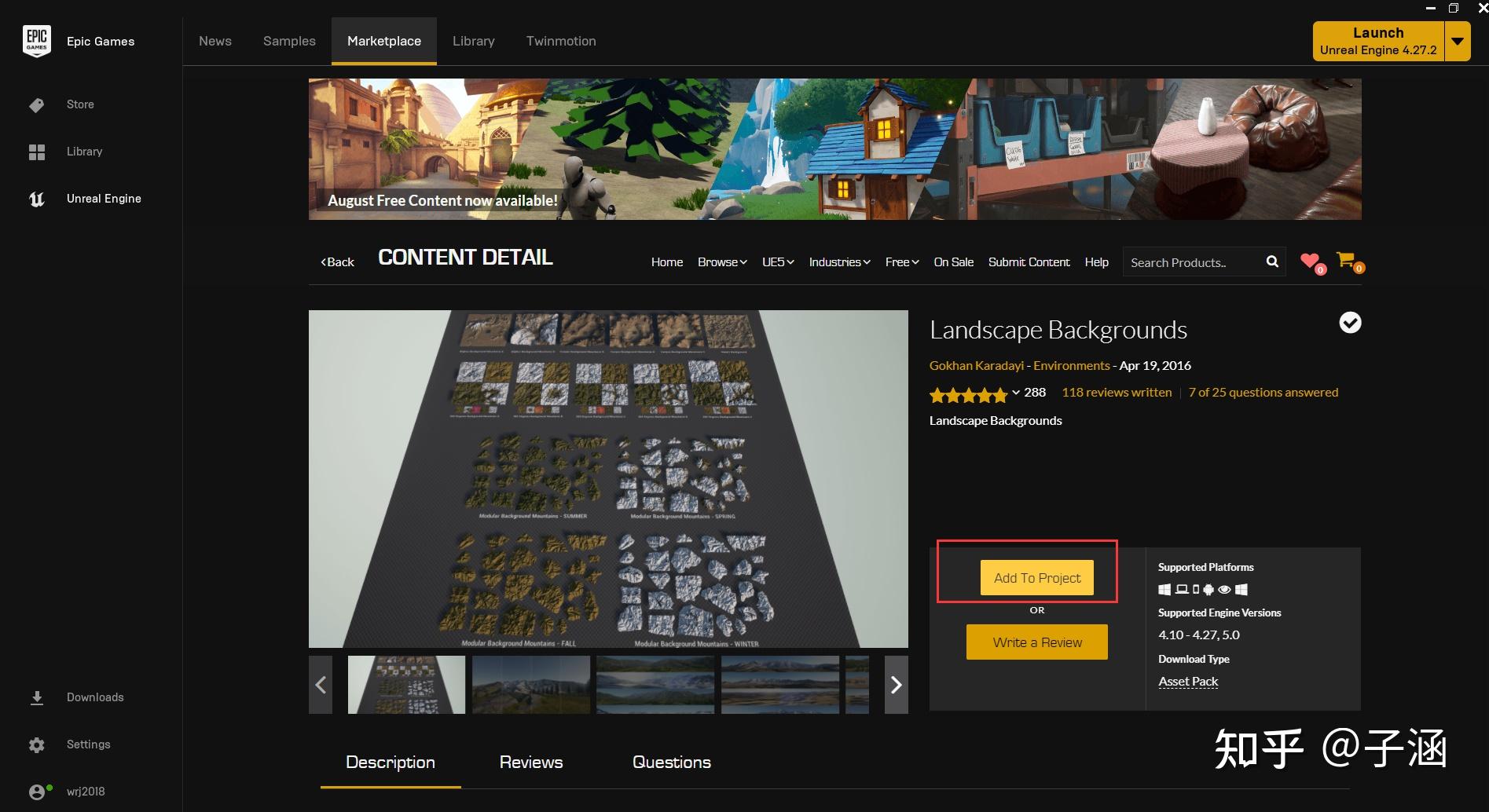Expand the UE5 menu dropdown

(778, 262)
